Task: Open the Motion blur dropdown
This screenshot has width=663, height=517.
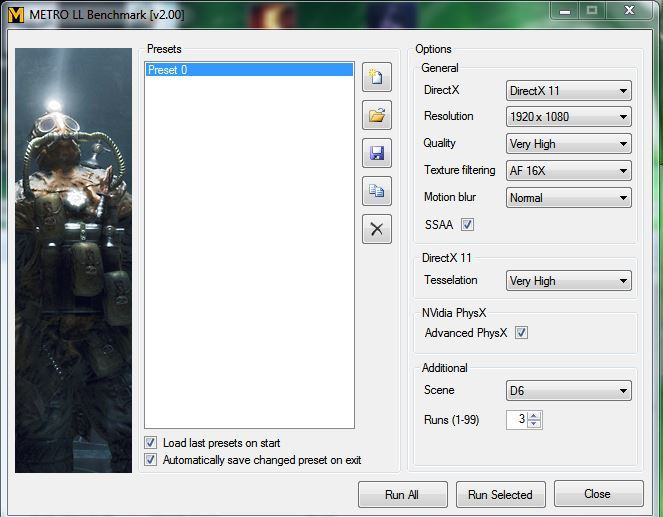Action: pos(569,198)
